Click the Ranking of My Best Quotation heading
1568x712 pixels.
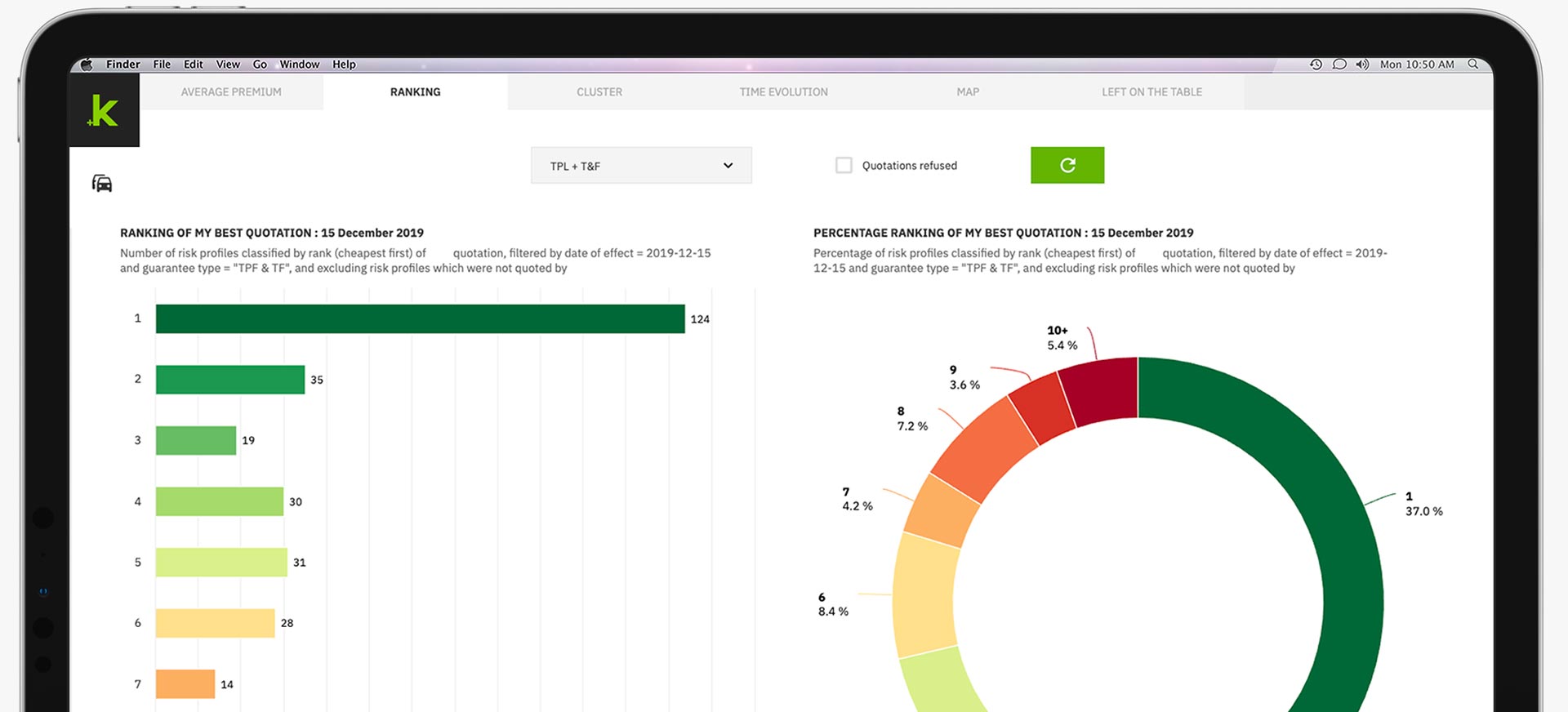tap(272, 233)
